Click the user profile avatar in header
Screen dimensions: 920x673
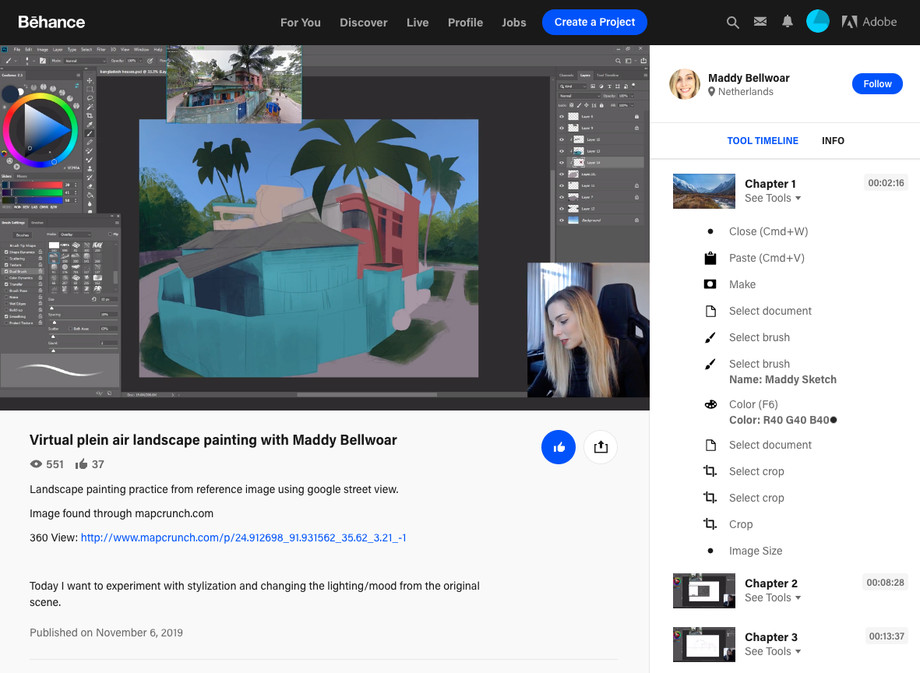coord(818,22)
